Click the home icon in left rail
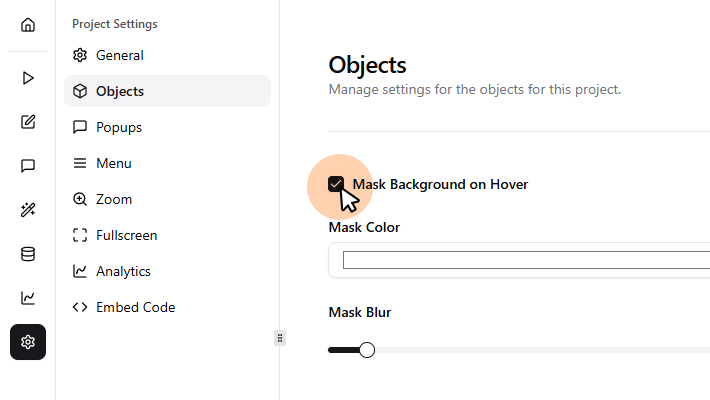The width and height of the screenshot is (710, 400). (x=28, y=25)
